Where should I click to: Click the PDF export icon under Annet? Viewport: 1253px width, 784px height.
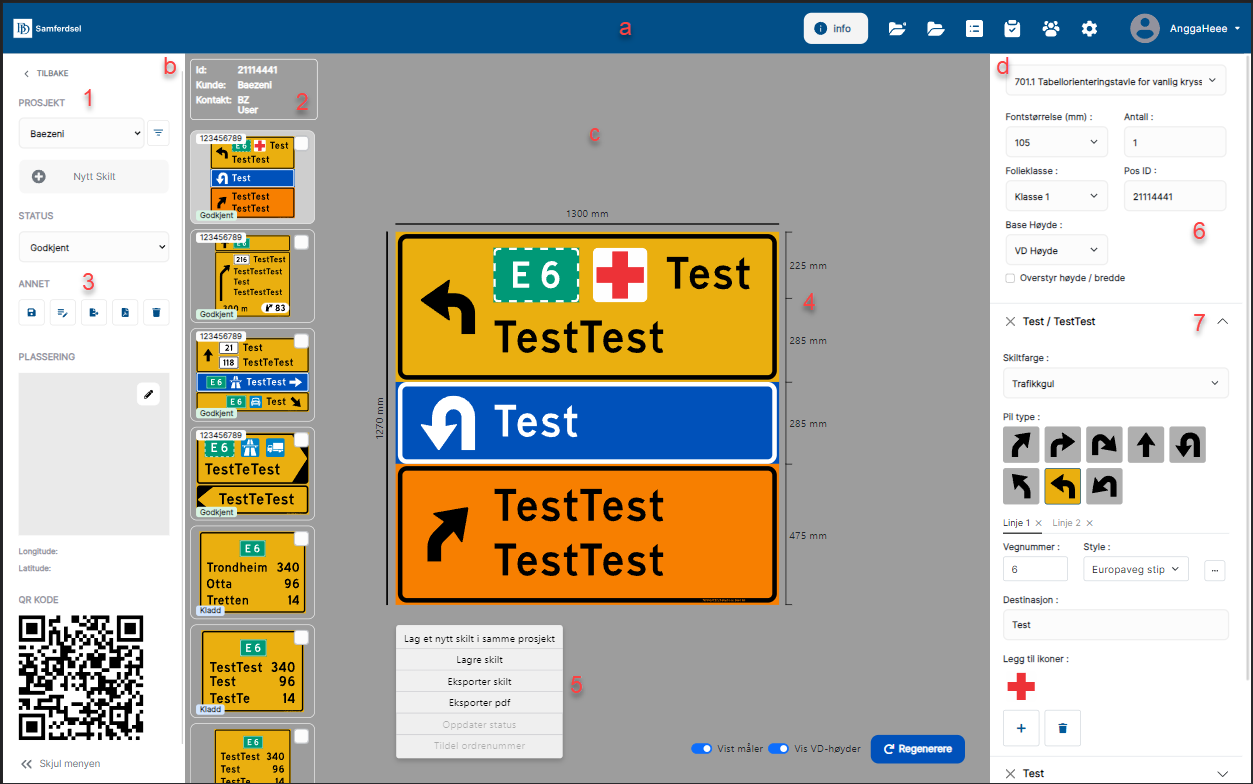point(125,313)
